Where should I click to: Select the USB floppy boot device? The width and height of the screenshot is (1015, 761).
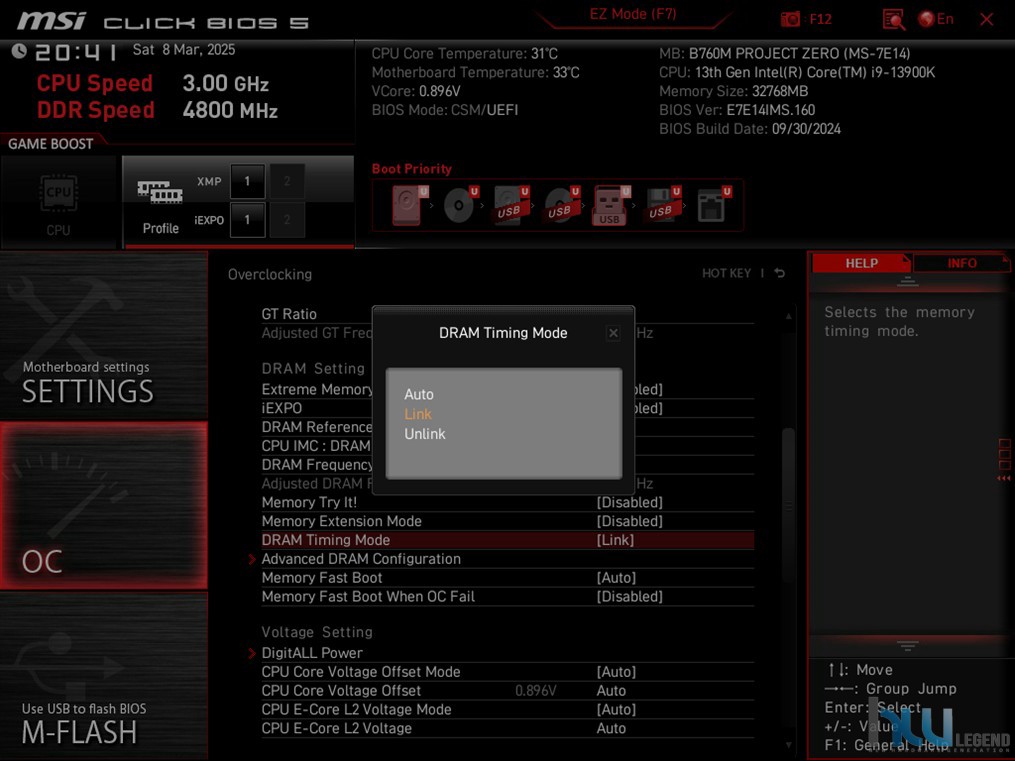(x=662, y=205)
